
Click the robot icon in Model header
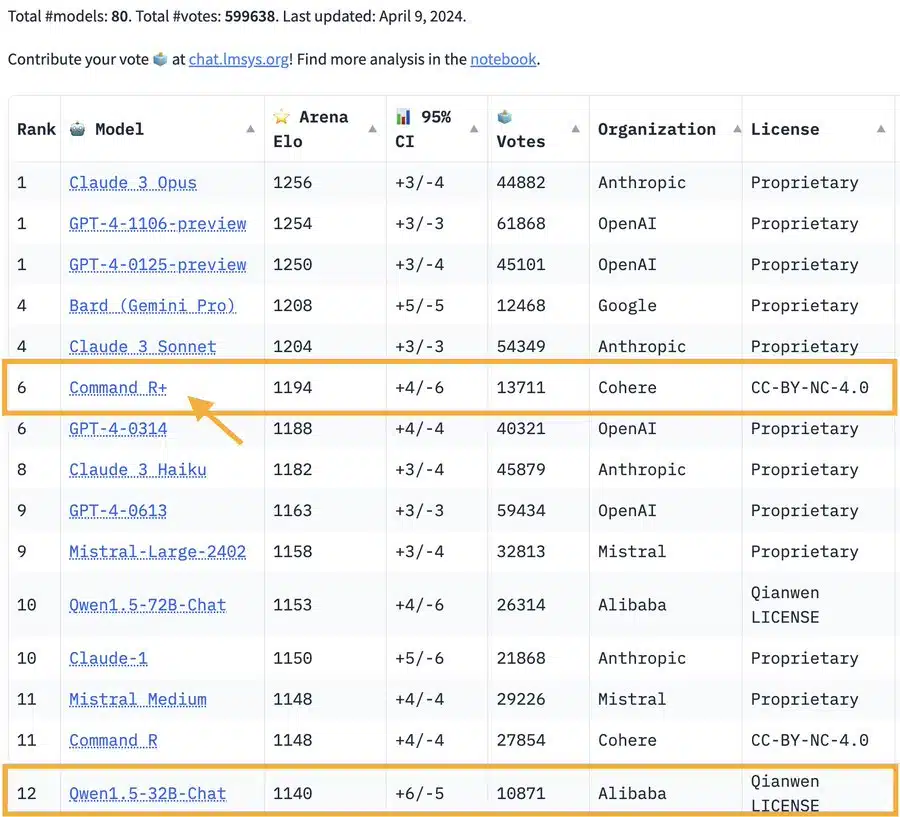[77, 129]
